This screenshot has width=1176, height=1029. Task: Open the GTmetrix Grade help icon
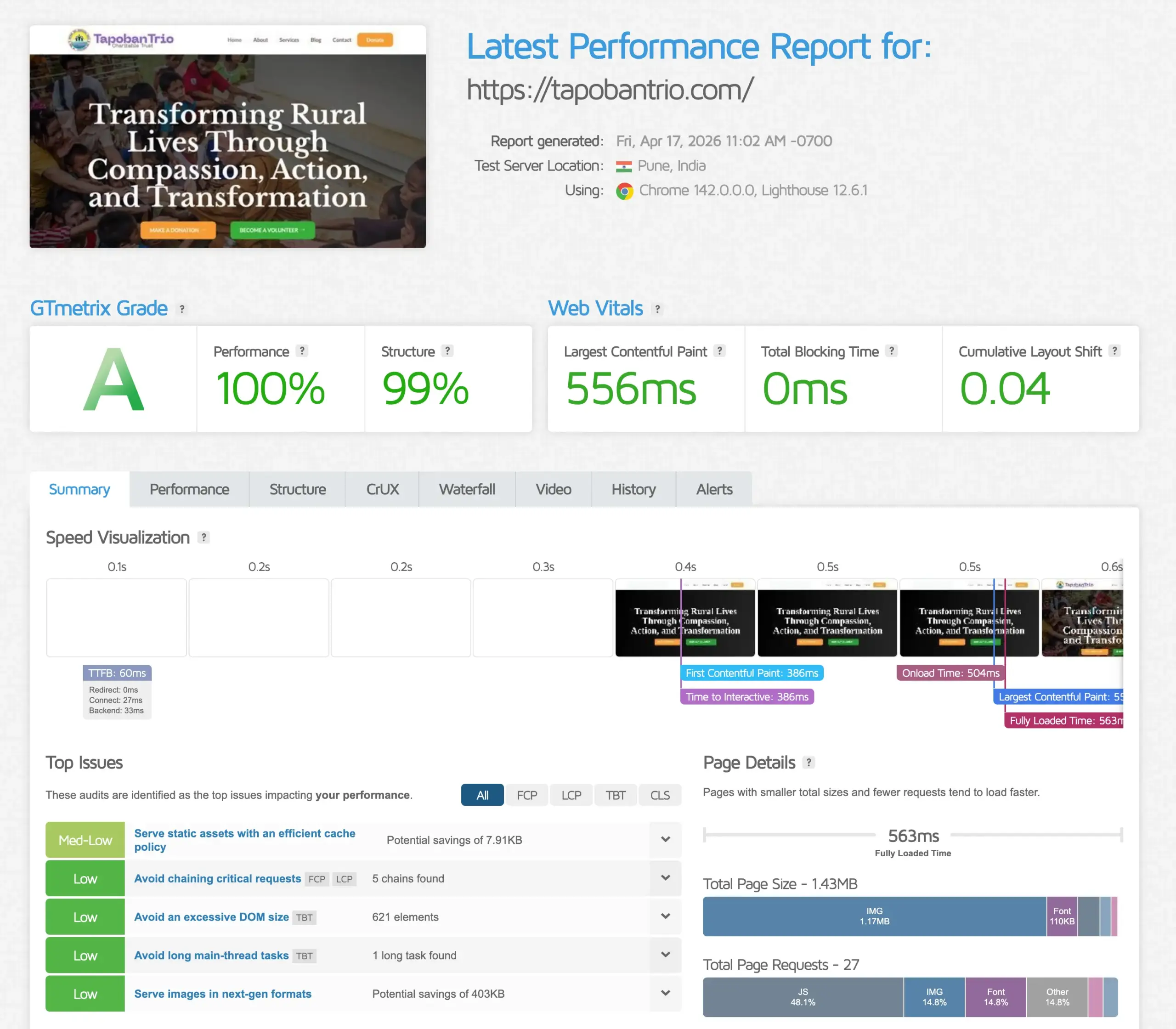click(x=182, y=309)
